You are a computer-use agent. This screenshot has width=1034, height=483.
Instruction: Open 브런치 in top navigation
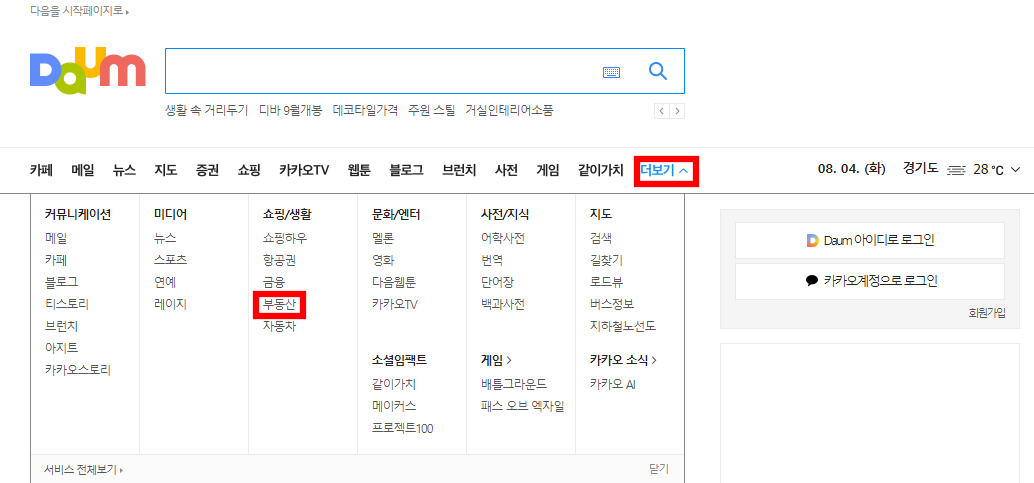click(459, 170)
